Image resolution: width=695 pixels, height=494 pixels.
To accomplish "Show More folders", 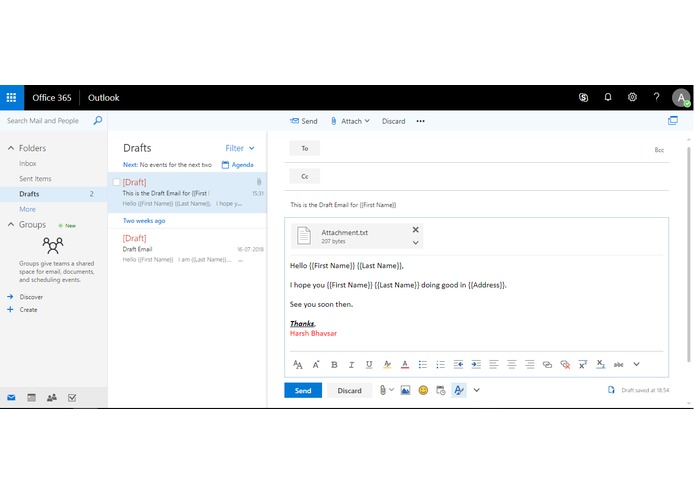I will click(27, 209).
